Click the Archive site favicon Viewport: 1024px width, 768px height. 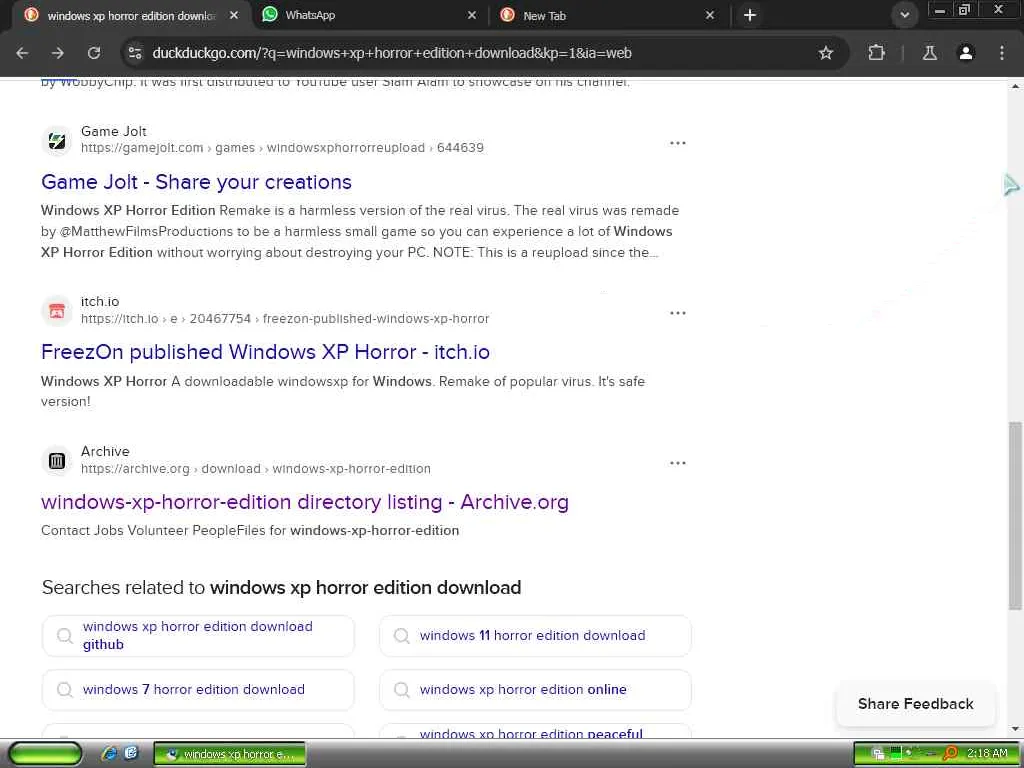[57, 461]
